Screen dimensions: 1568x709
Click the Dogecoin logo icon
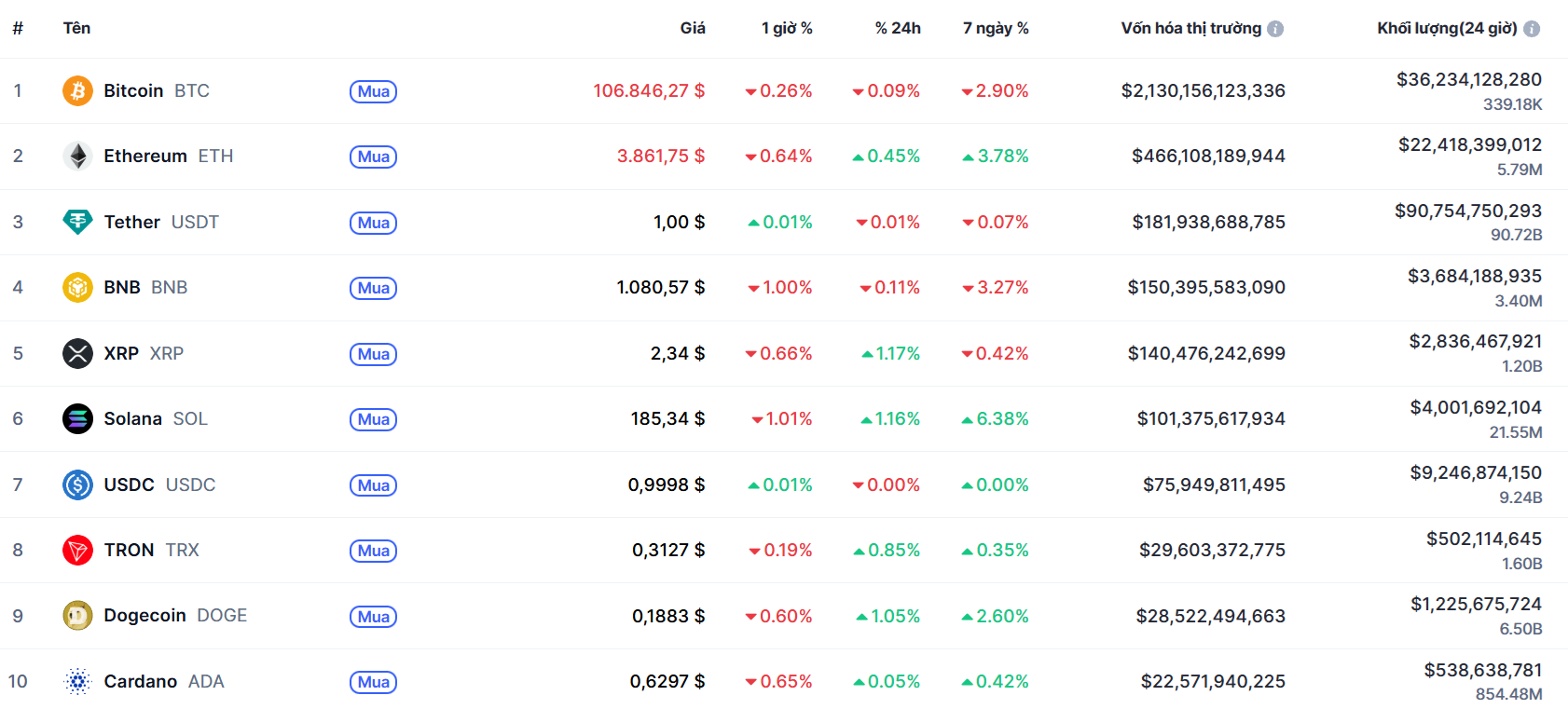coord(77,615)
